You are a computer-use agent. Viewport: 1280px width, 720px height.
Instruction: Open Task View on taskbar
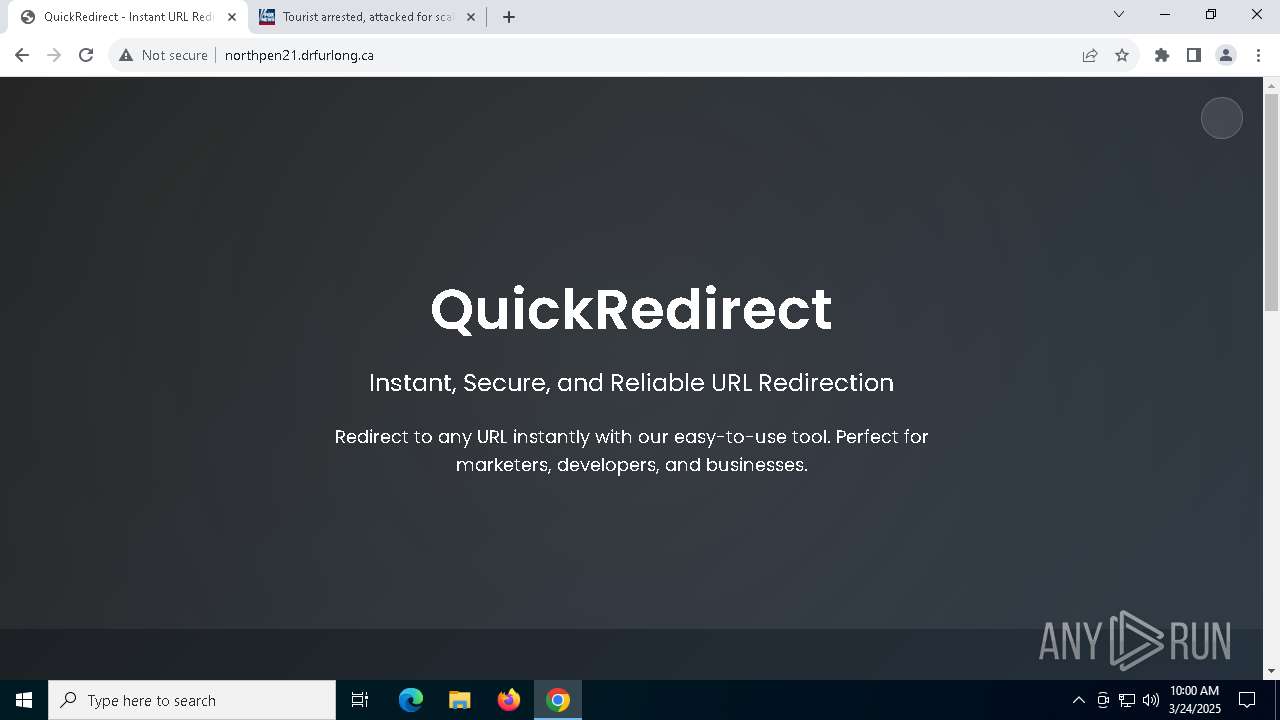360,700
